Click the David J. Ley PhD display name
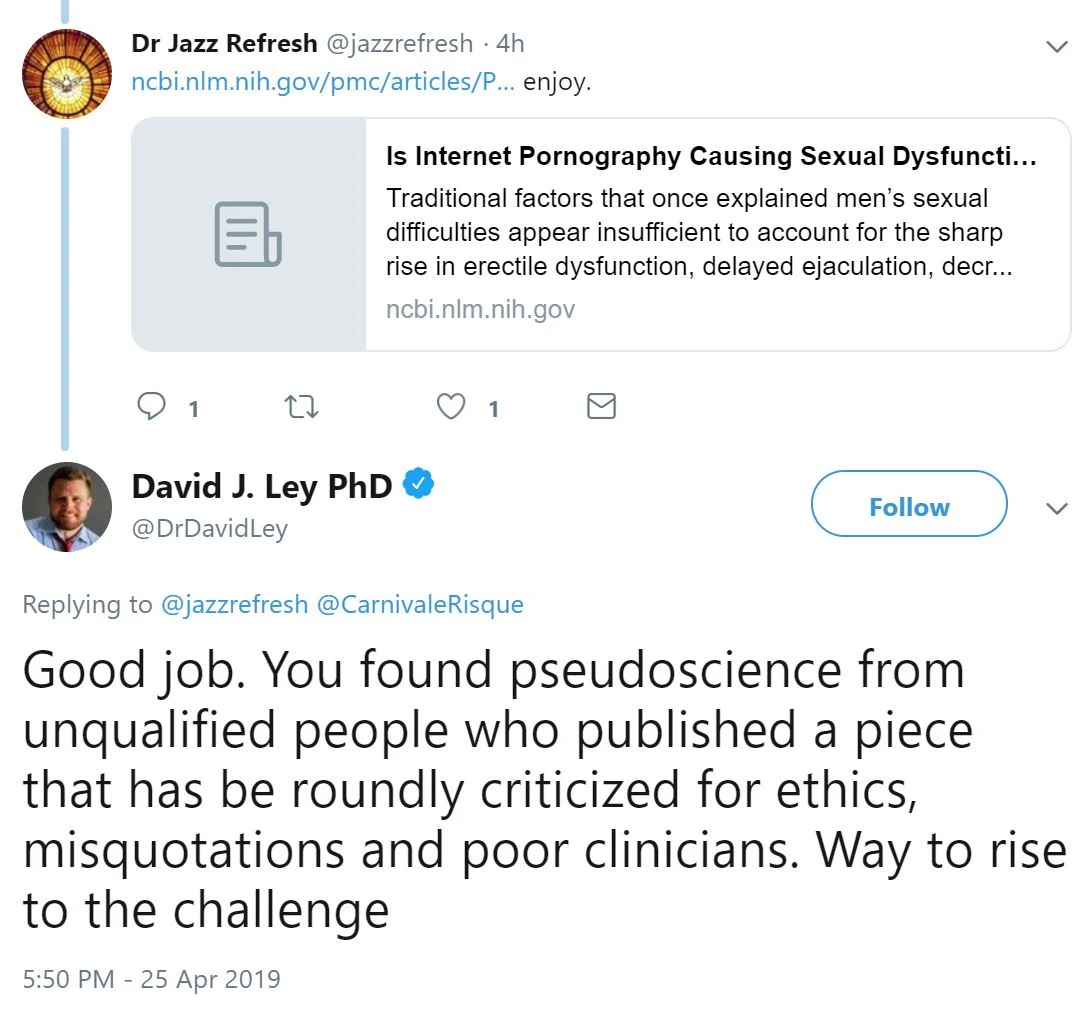 262,486
